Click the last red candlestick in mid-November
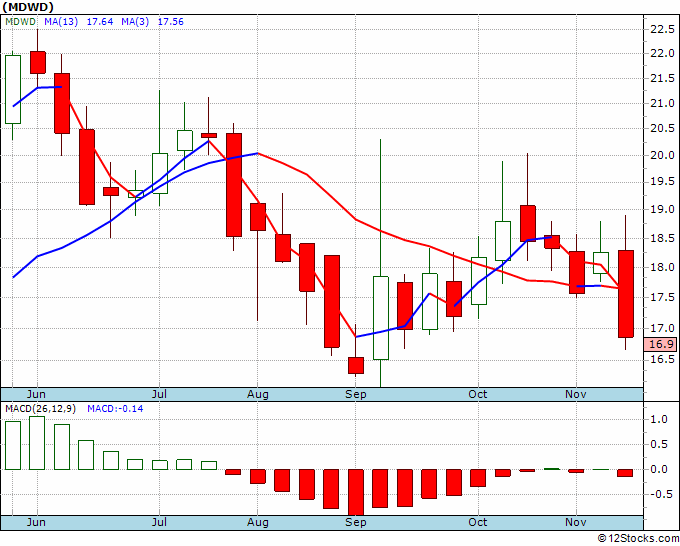This screenshot has height=546, width=680. [625, 294]
